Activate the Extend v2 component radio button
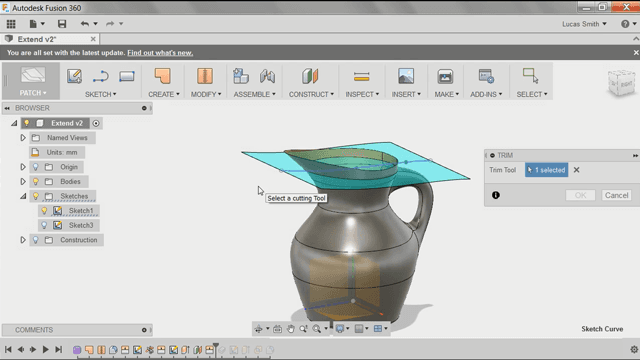Screen dimensions: 640x360 (96, 123)
